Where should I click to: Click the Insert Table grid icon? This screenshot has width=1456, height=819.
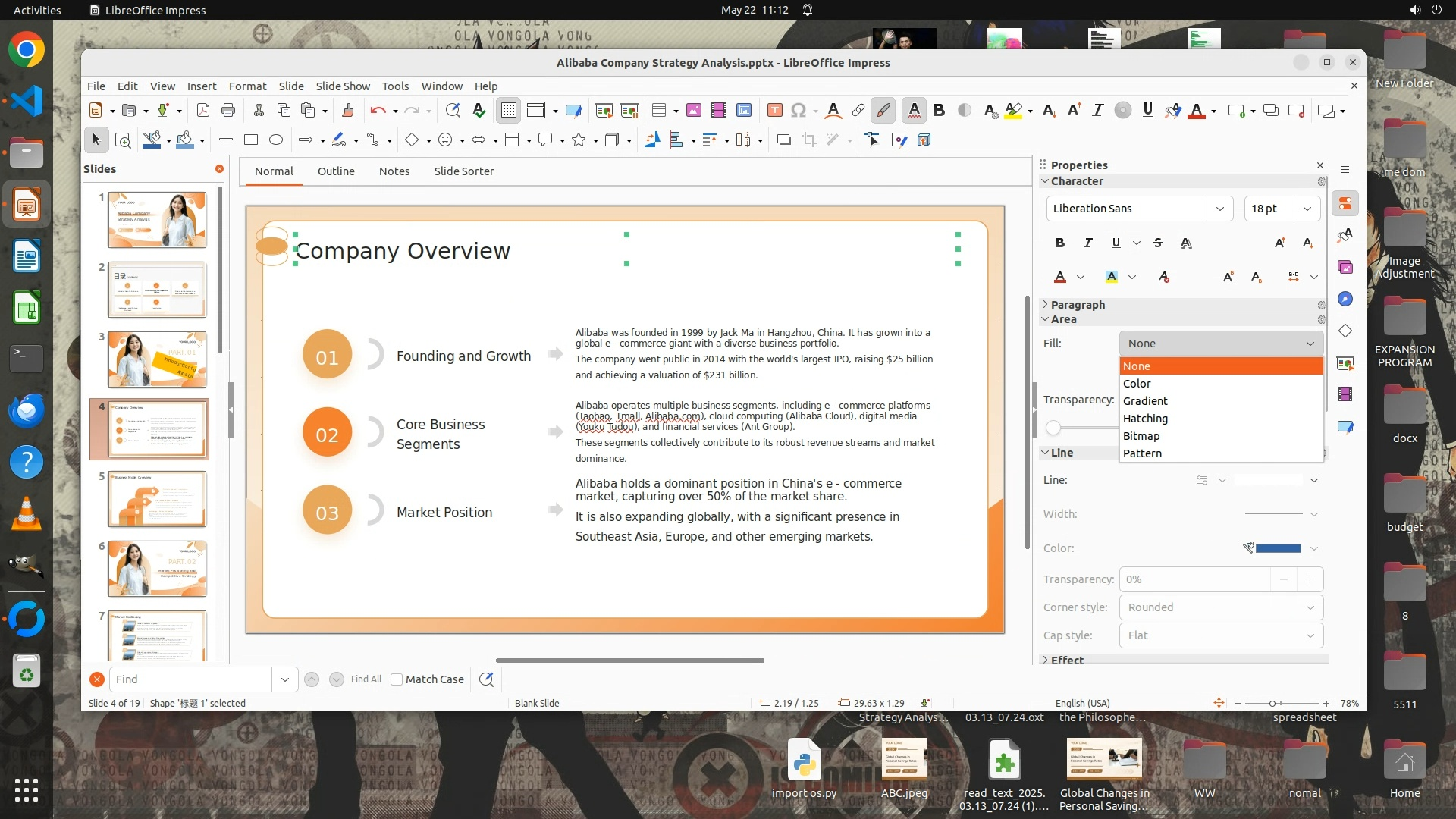tap(658, 111)
